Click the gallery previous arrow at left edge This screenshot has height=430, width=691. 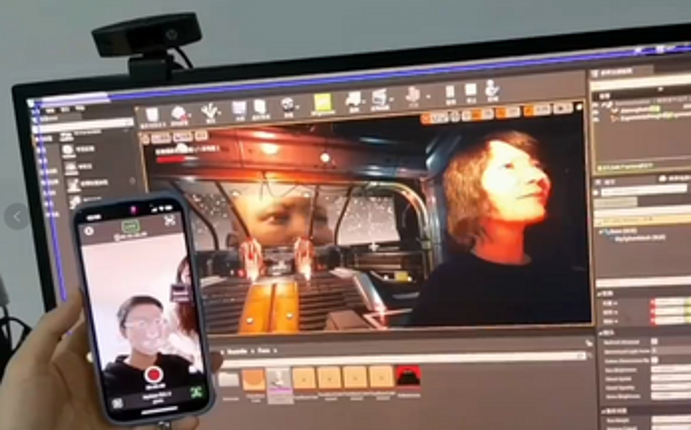(x=16, y=216)
